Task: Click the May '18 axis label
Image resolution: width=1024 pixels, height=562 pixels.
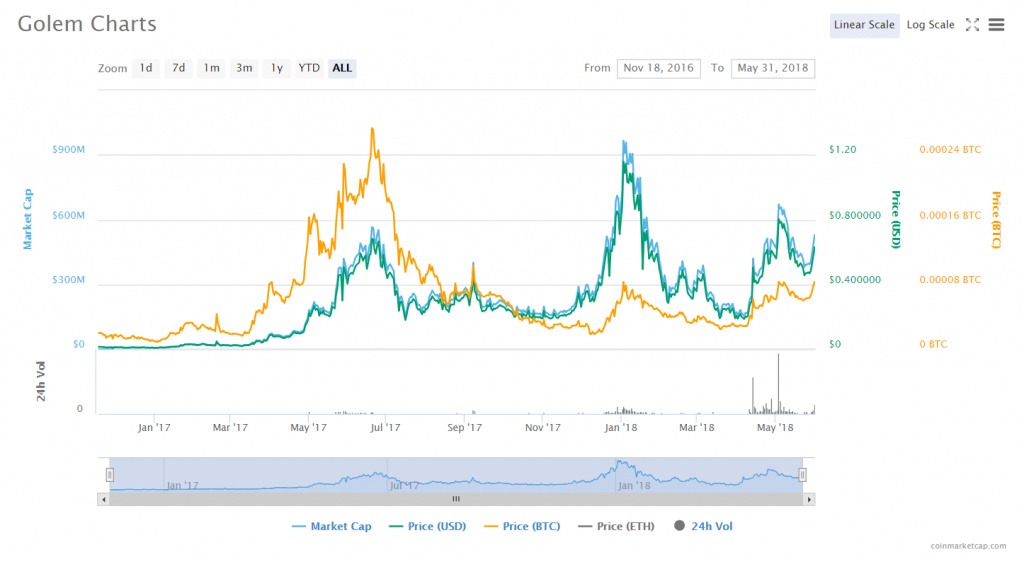Action: (x=775, y=428)
